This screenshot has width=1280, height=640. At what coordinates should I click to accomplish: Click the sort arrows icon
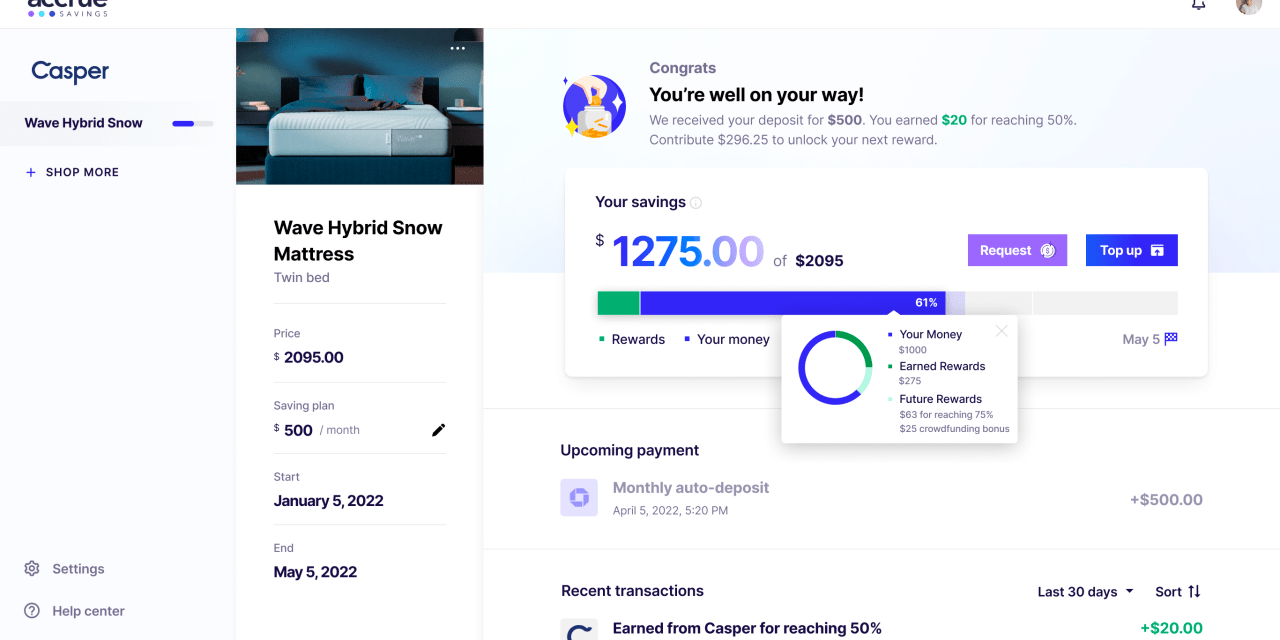point(1194,592)
